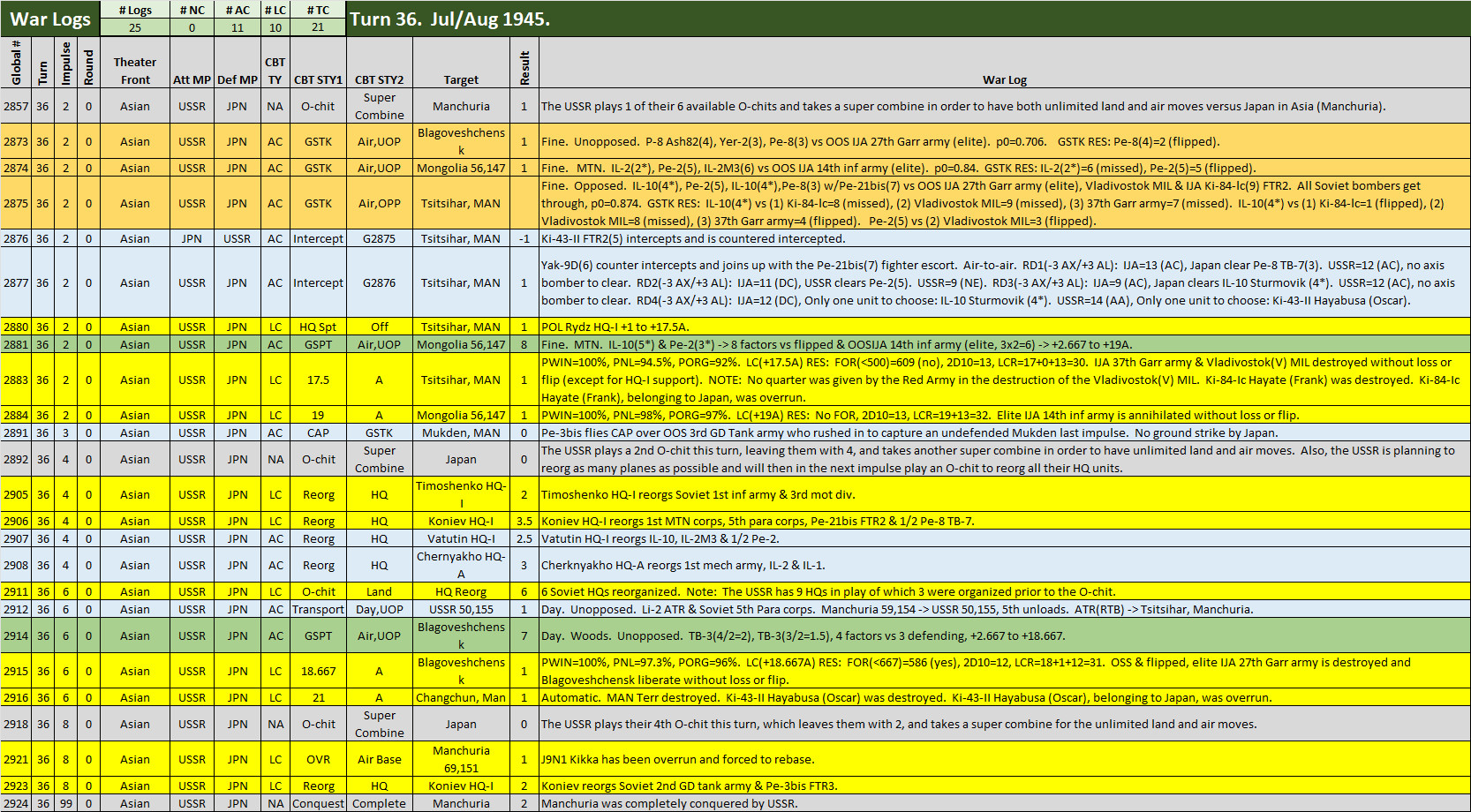The image size is (1471, 812).
Task: Select the "CAP" cell in row 2891
Action: pos(318,432)
